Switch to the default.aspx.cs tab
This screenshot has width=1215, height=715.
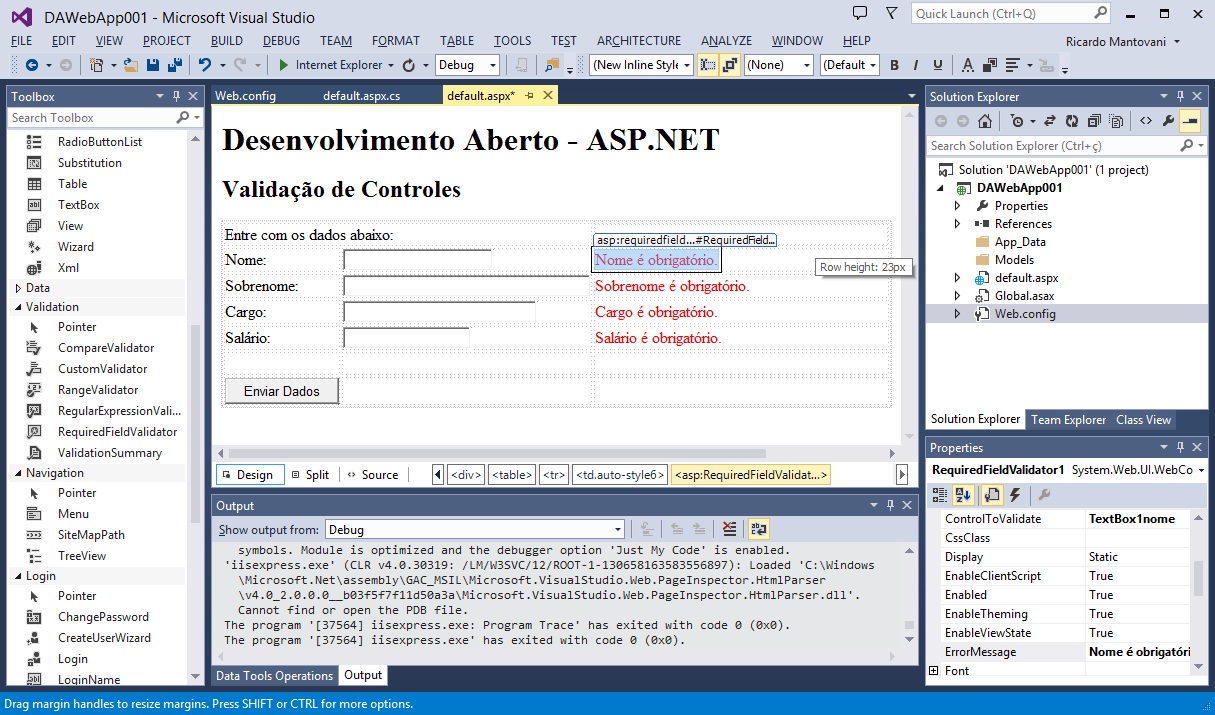tap(361, 96)
